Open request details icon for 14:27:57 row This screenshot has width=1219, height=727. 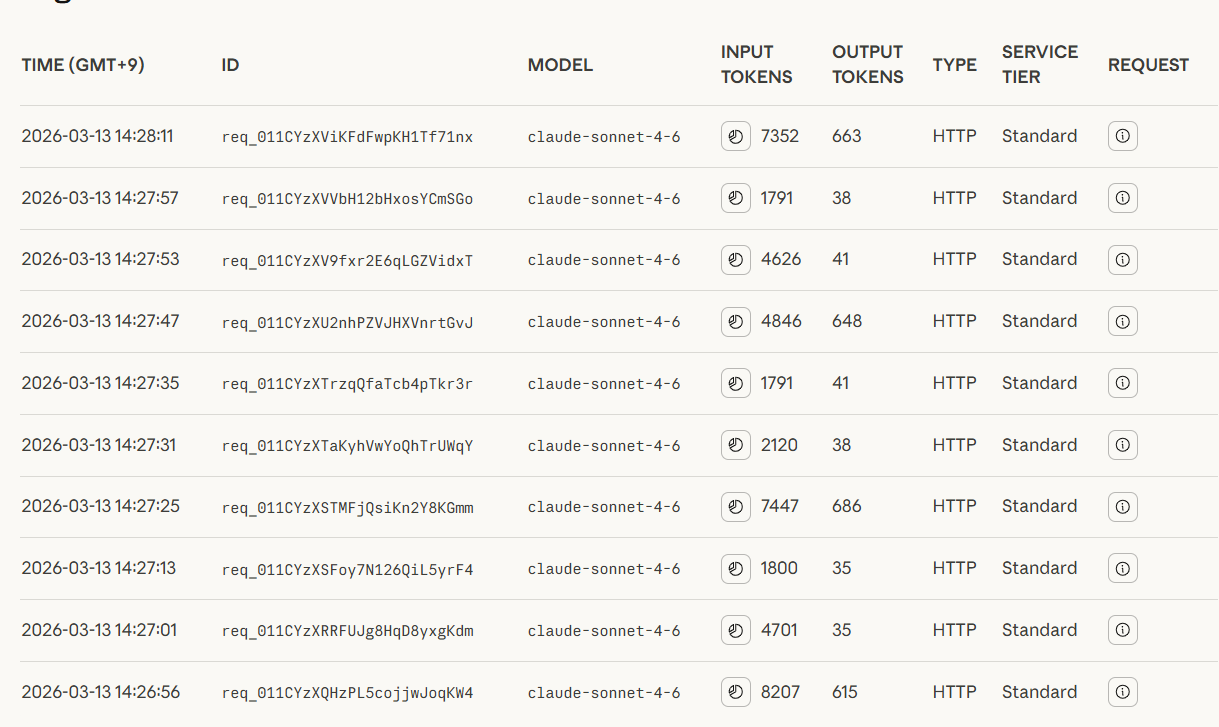(1122, 198)
